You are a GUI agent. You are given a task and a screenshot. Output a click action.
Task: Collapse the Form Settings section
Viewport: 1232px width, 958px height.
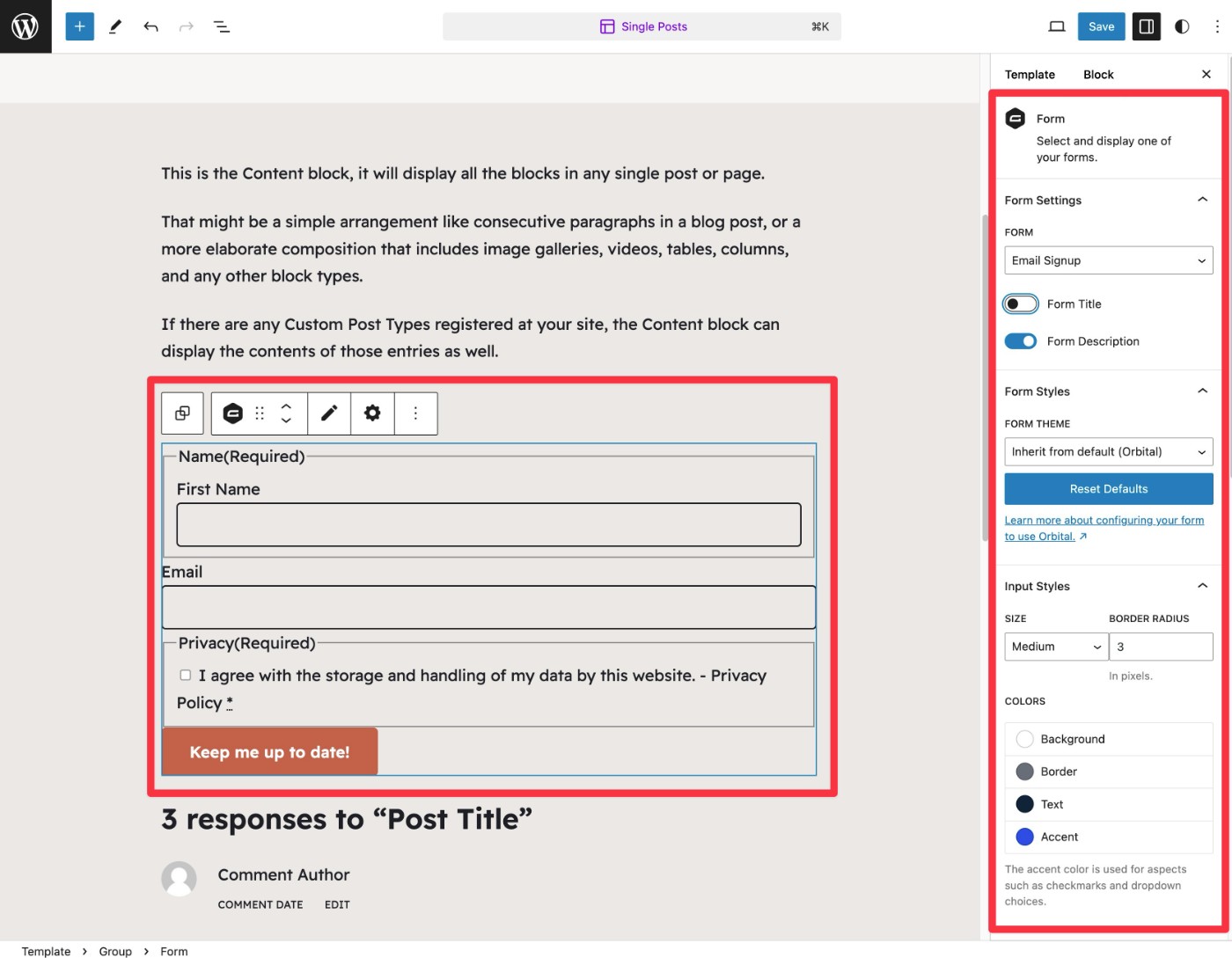point(1109,201)
